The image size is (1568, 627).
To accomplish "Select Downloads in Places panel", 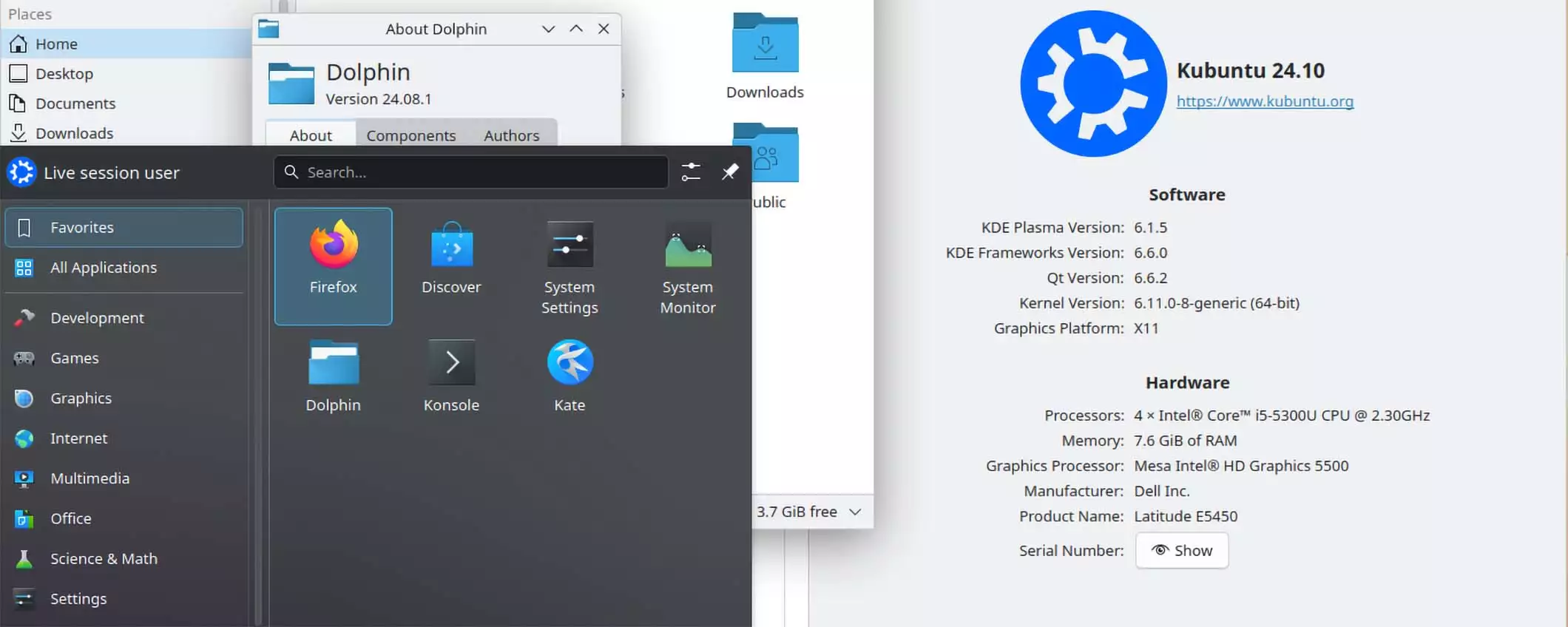I will click(126, 133).
